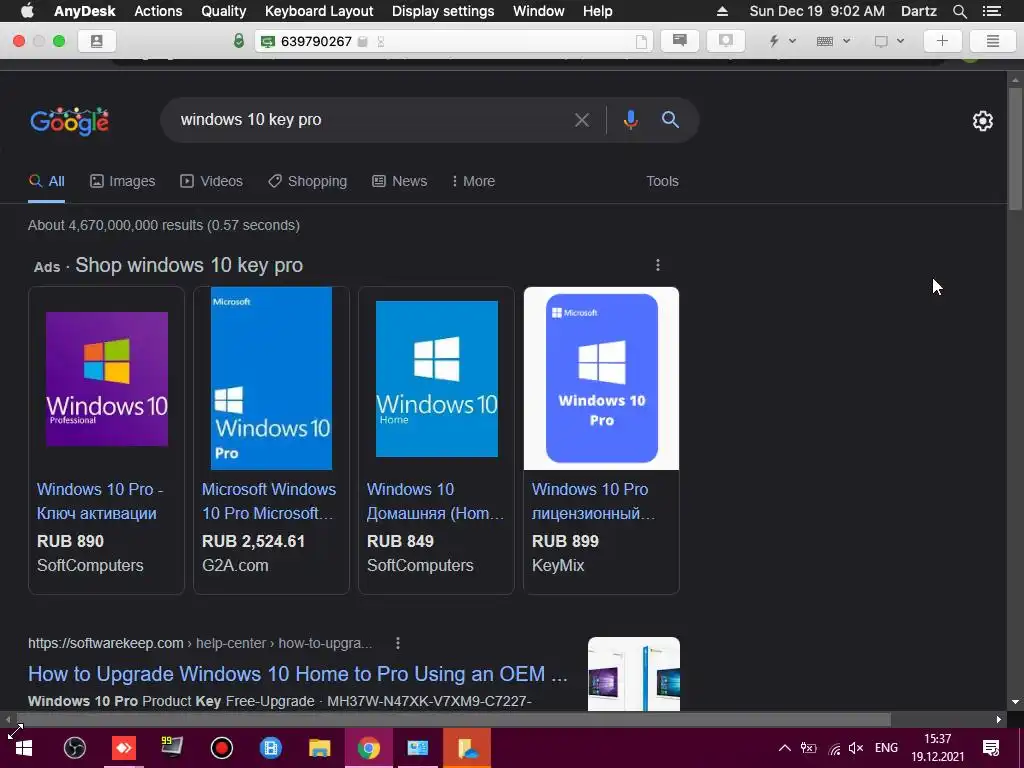The height and width of the screenshot is (768, 1024).
Task: Open the KeyMix Windows 10 Pro product image
Action: pos(601,378)
